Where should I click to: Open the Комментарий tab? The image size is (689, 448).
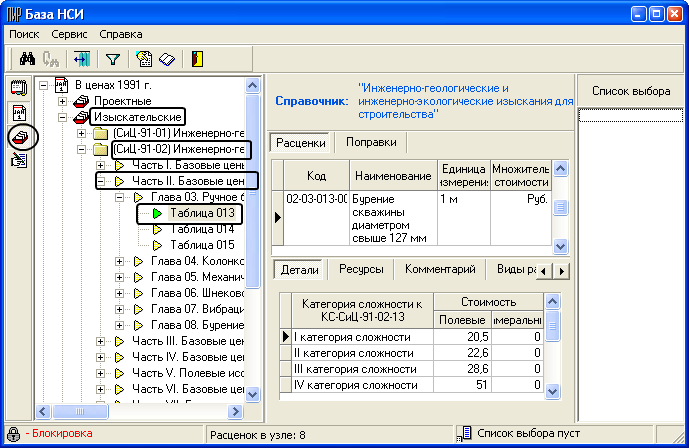click(x=438, y=269)
